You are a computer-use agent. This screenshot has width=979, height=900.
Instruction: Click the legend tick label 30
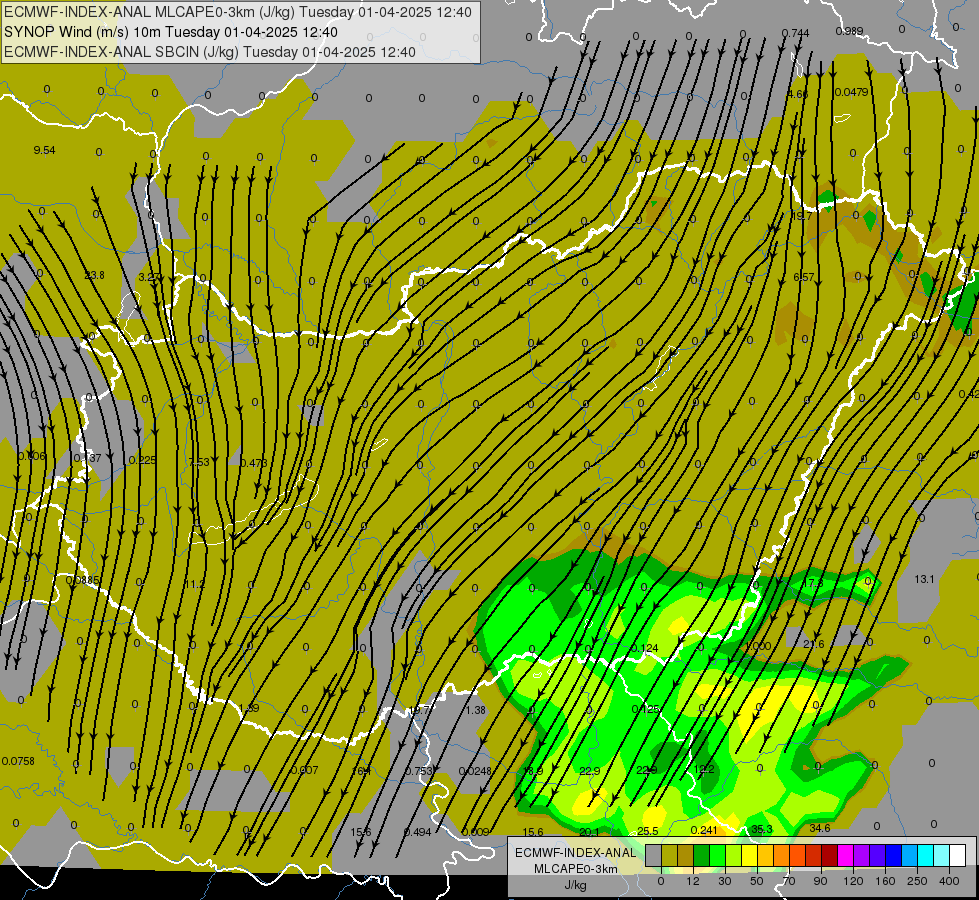click(725, 881)
